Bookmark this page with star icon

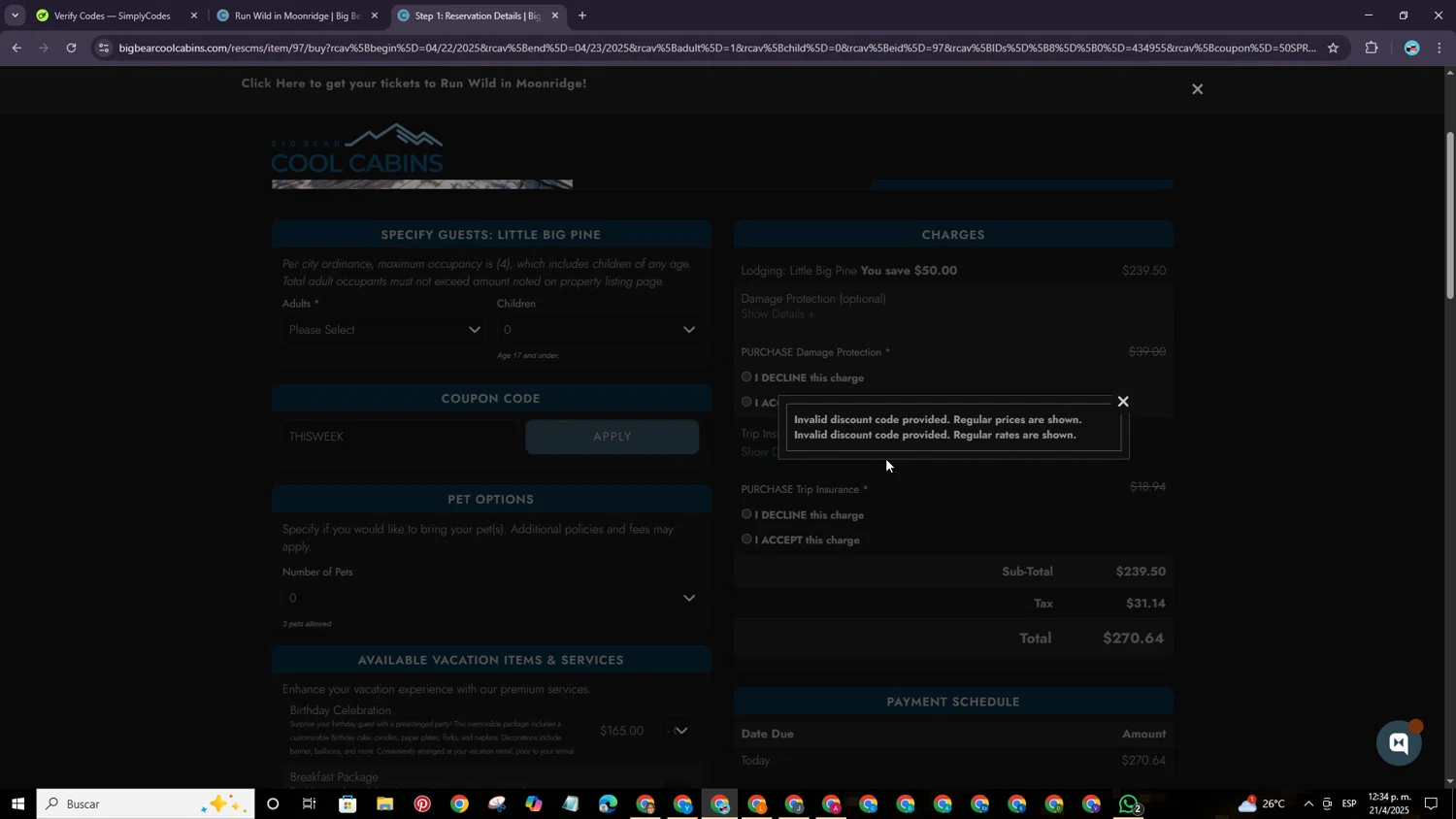(1333, 48)
